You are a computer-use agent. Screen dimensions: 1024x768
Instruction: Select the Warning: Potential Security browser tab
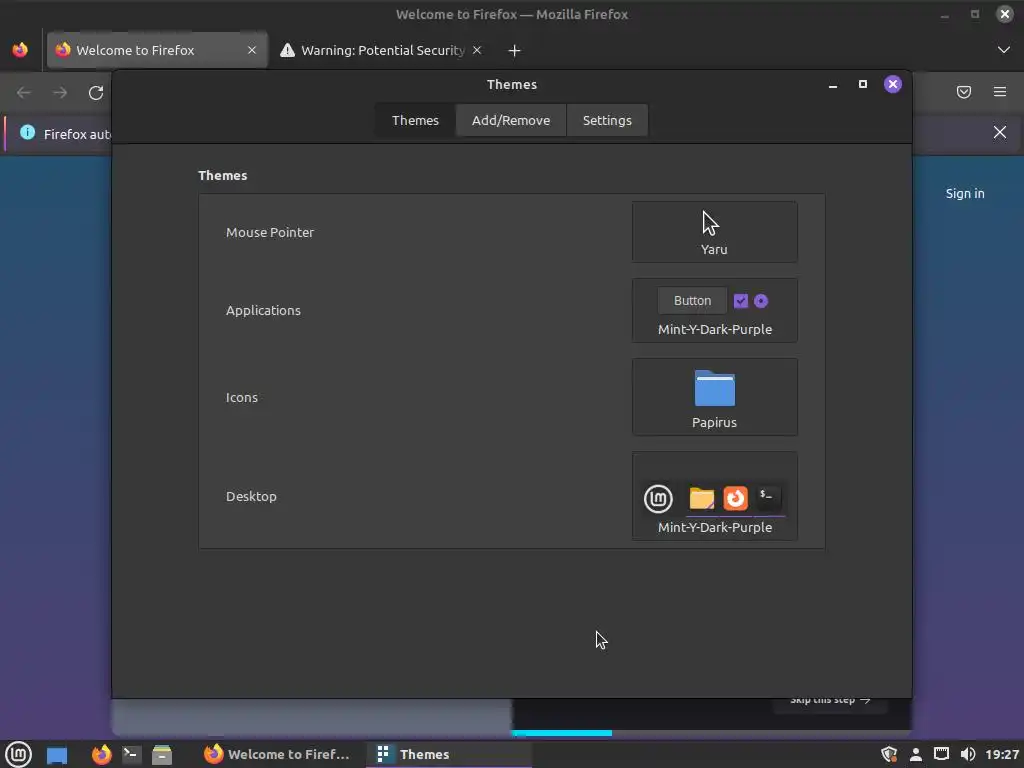pos(382,50)
